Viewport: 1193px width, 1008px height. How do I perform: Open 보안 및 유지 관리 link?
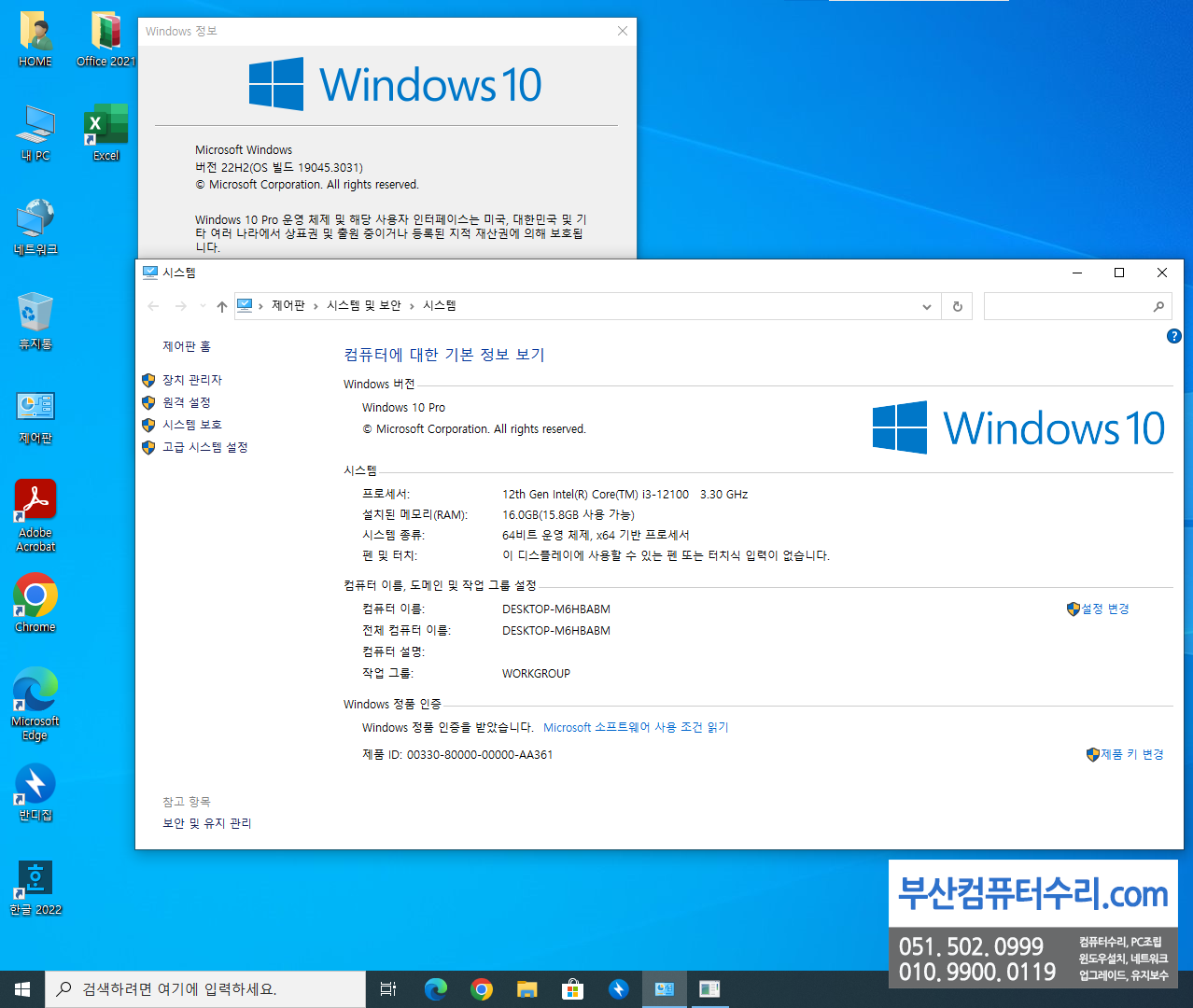[207, 823]
